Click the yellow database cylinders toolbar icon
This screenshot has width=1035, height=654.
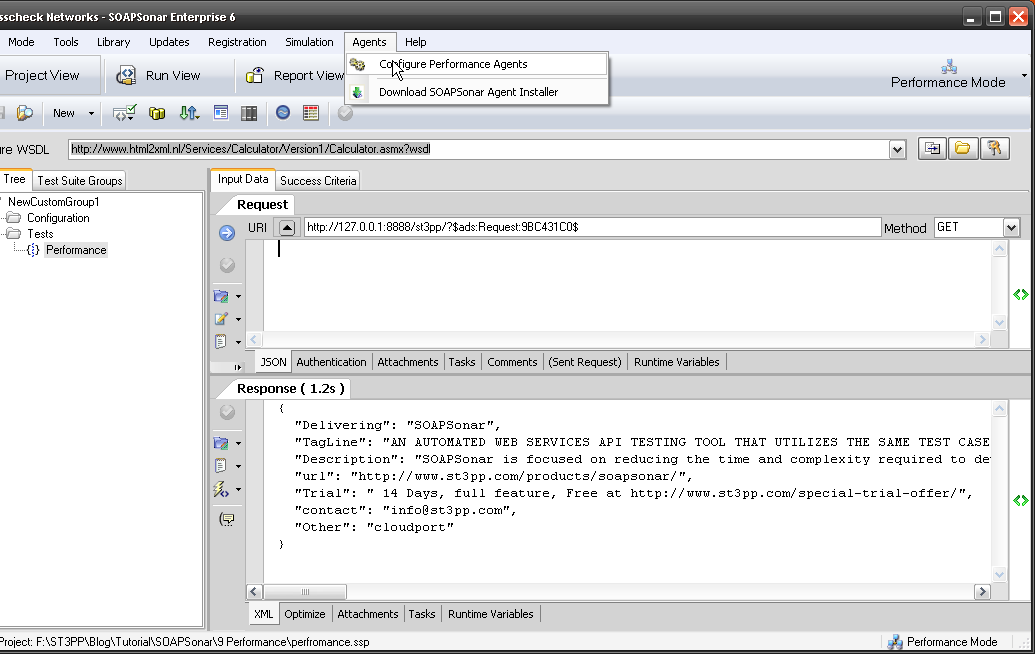tap(157, 114)
